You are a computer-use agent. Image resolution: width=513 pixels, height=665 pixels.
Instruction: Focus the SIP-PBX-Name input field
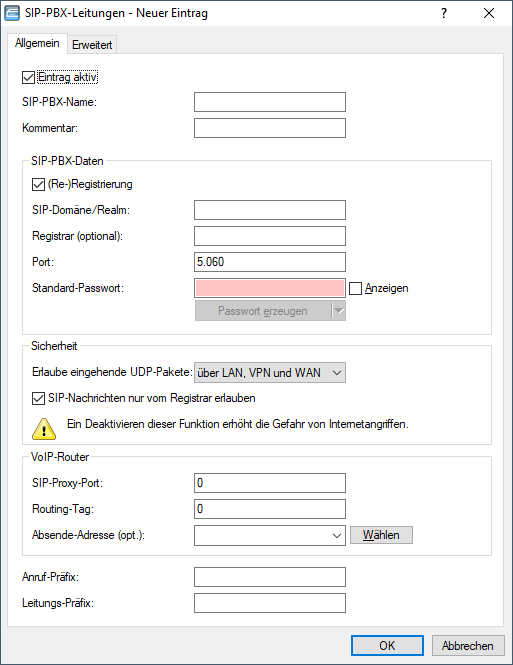pyautogui.click(x=270, y=102)
